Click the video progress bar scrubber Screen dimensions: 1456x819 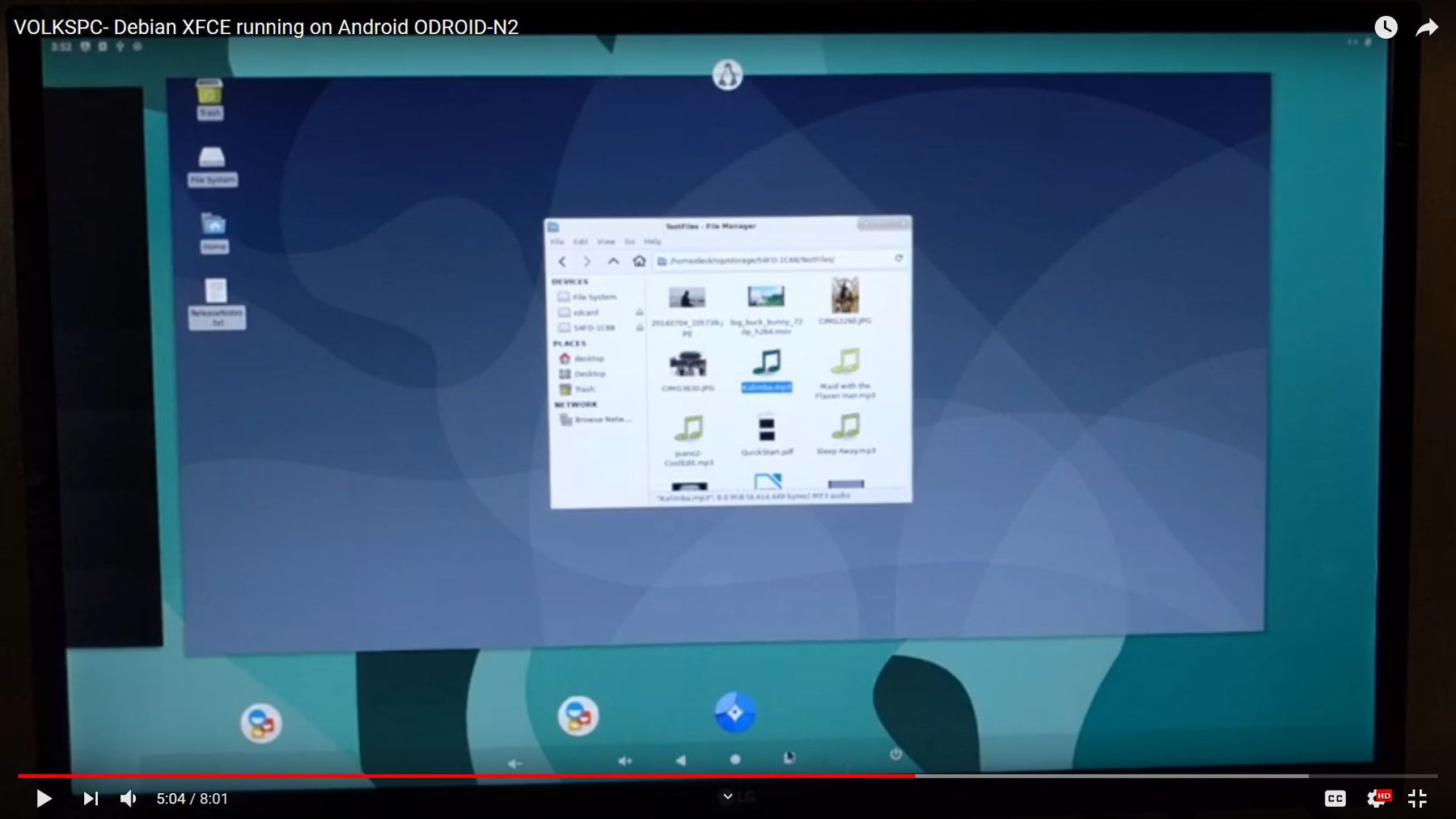pyautogui.click(x=915, y=776)
